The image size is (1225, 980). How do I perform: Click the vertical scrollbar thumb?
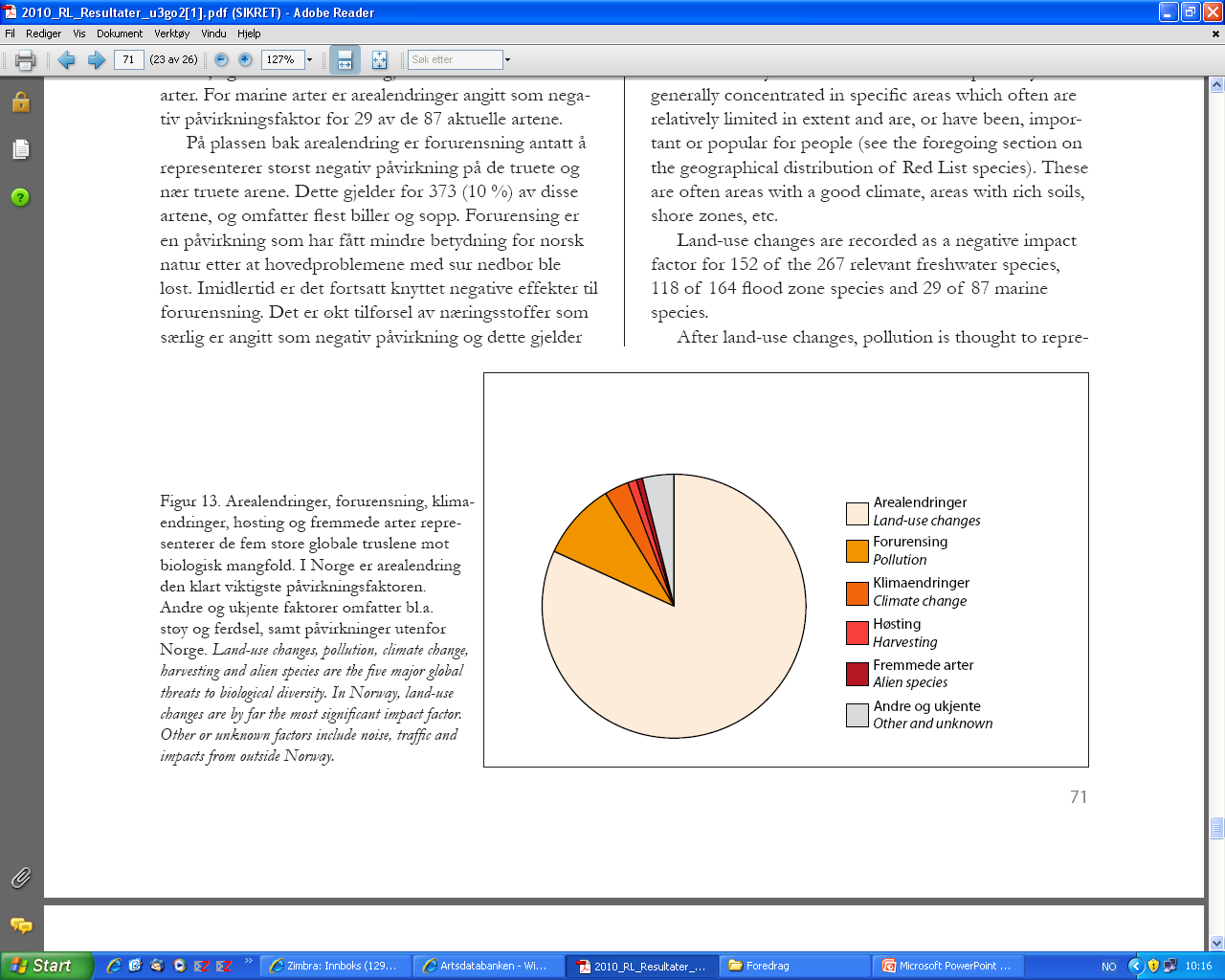(1216, 828)
